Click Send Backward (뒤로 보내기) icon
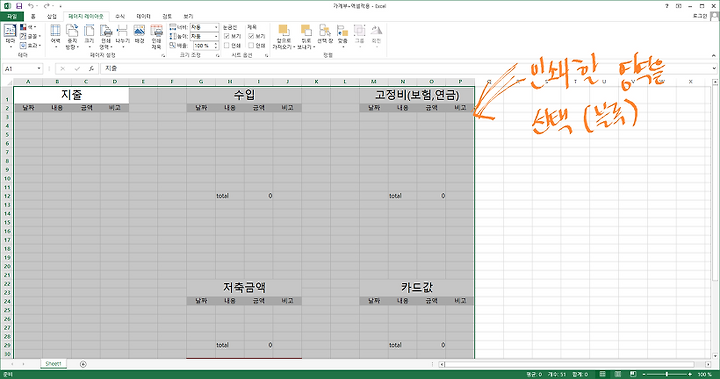Viewport: 720px width, 379px height. [306, 31]
